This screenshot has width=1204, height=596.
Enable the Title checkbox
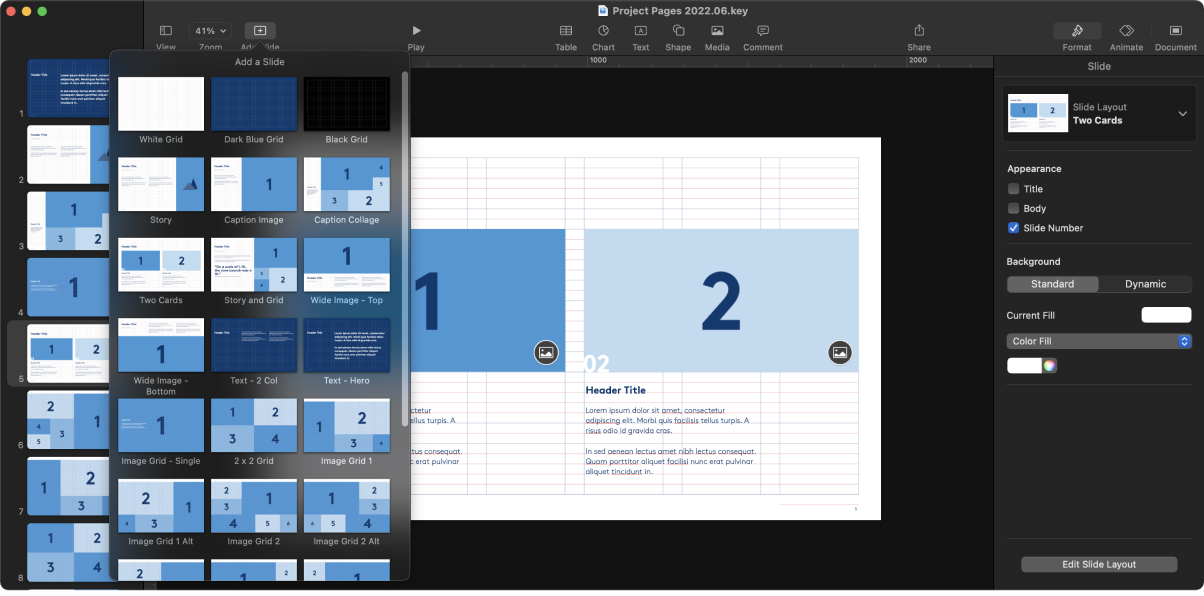1013,188
